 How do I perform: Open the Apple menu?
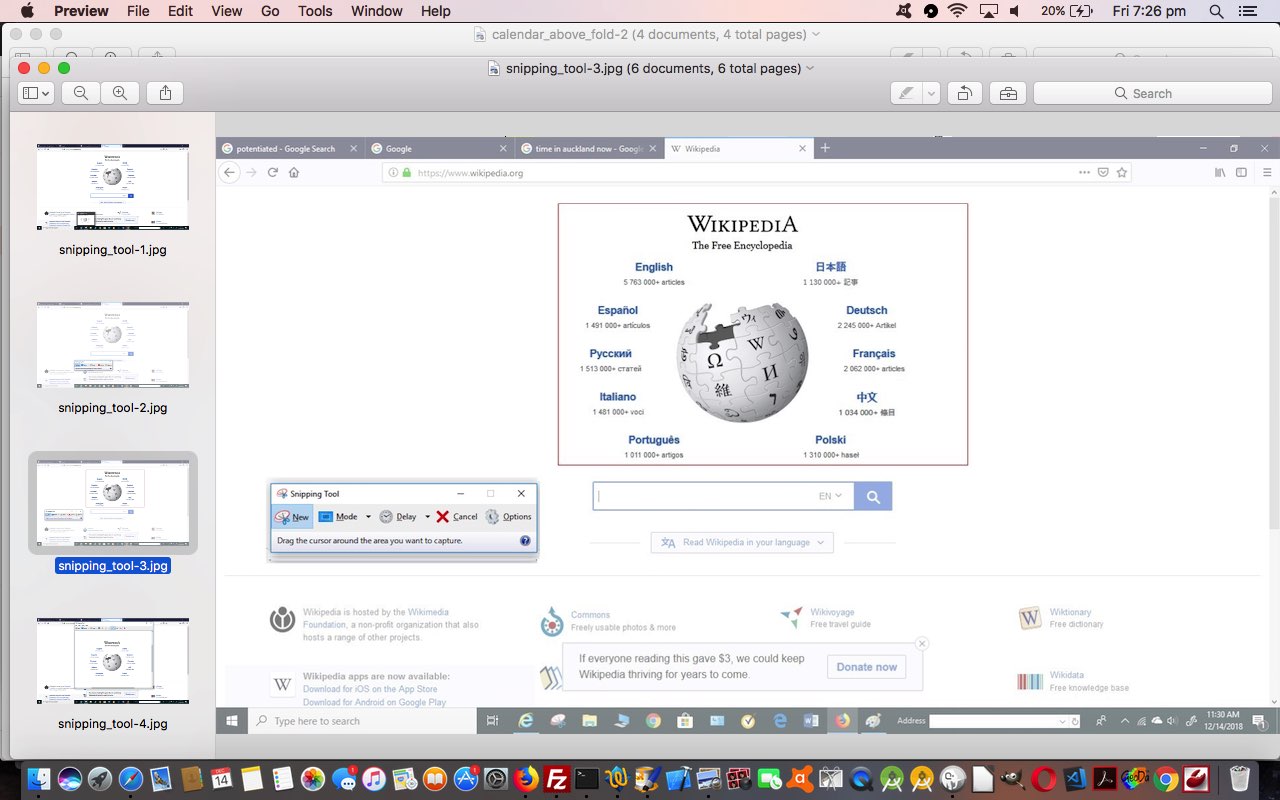[27, 11]
